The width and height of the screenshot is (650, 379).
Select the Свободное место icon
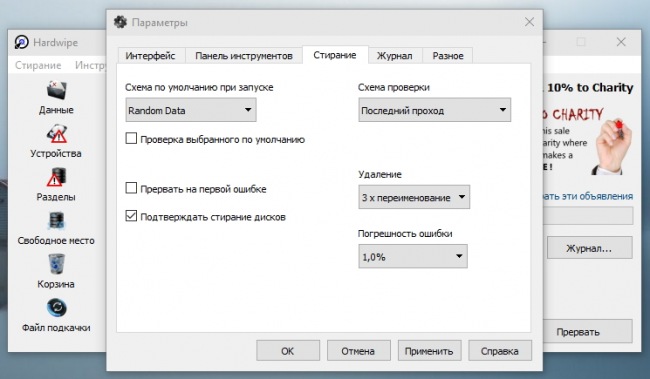click(56, 221)
